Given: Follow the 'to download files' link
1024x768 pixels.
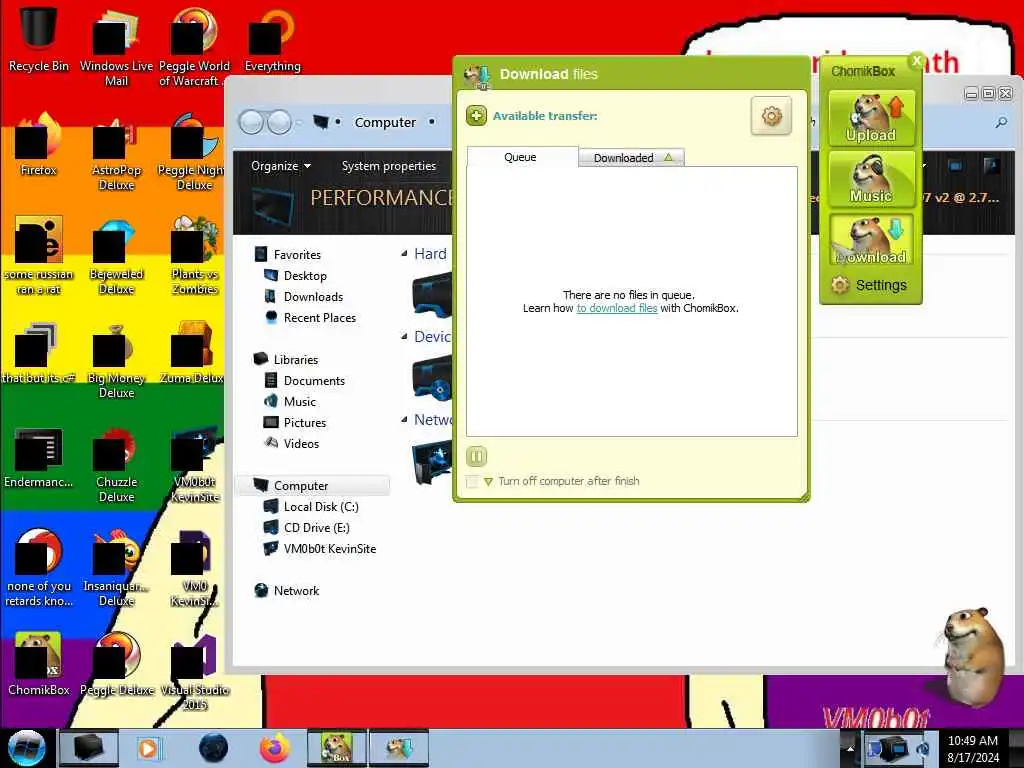Looking at the screenshot, I should [616, 308].
